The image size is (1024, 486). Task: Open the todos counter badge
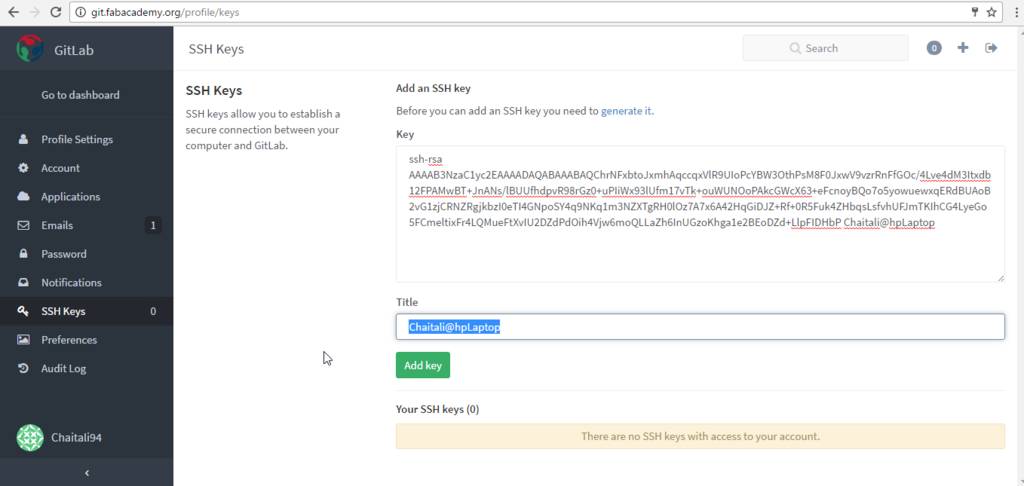(934, 48)
